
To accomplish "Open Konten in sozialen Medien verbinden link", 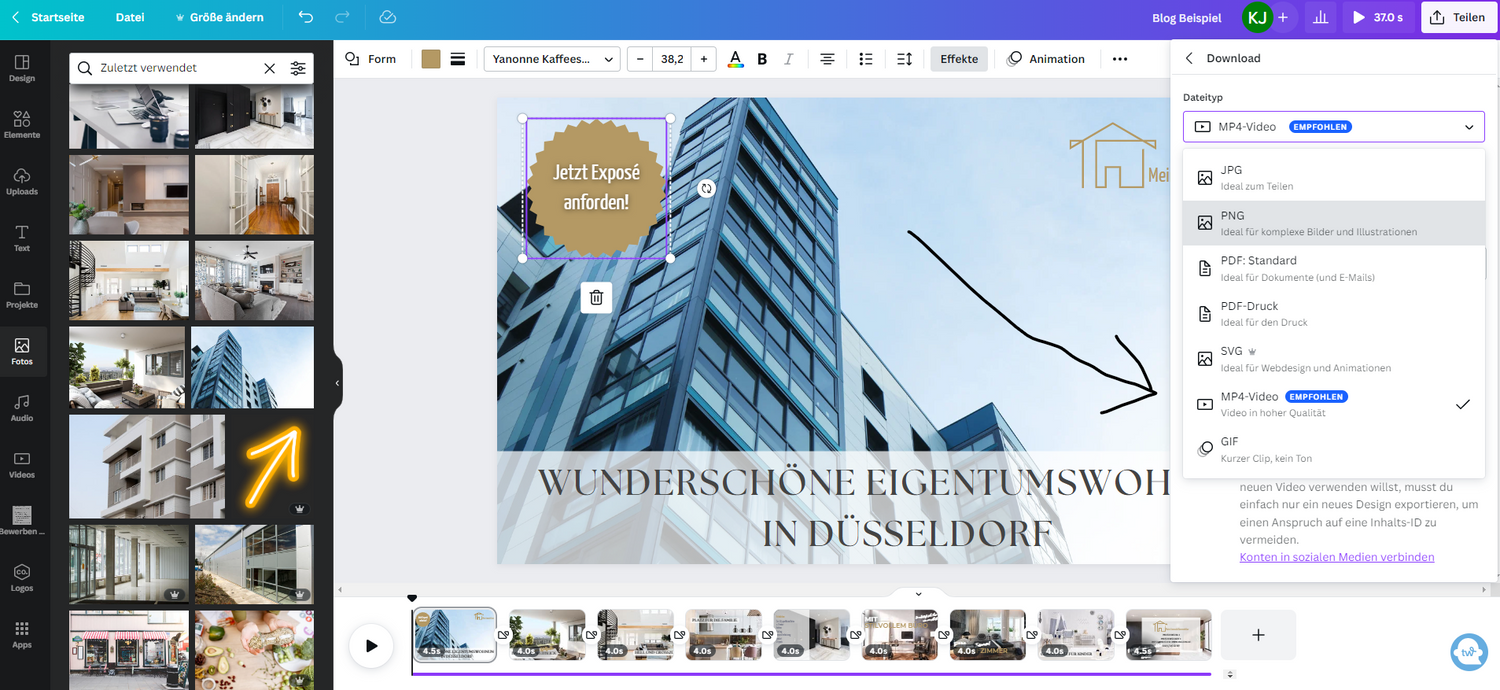I will coord(1336,557).
